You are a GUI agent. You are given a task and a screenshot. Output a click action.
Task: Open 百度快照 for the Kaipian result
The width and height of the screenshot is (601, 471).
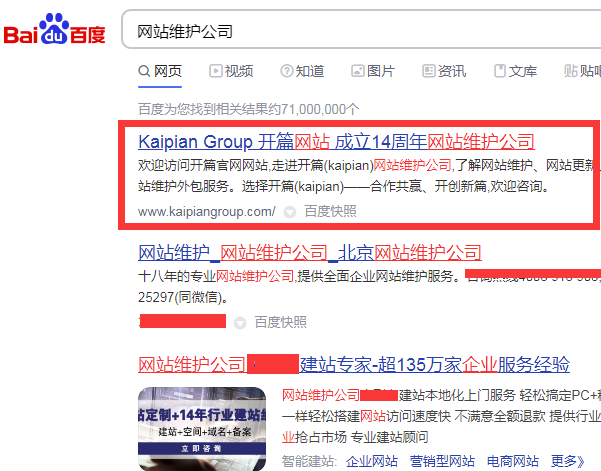point(330,212)
